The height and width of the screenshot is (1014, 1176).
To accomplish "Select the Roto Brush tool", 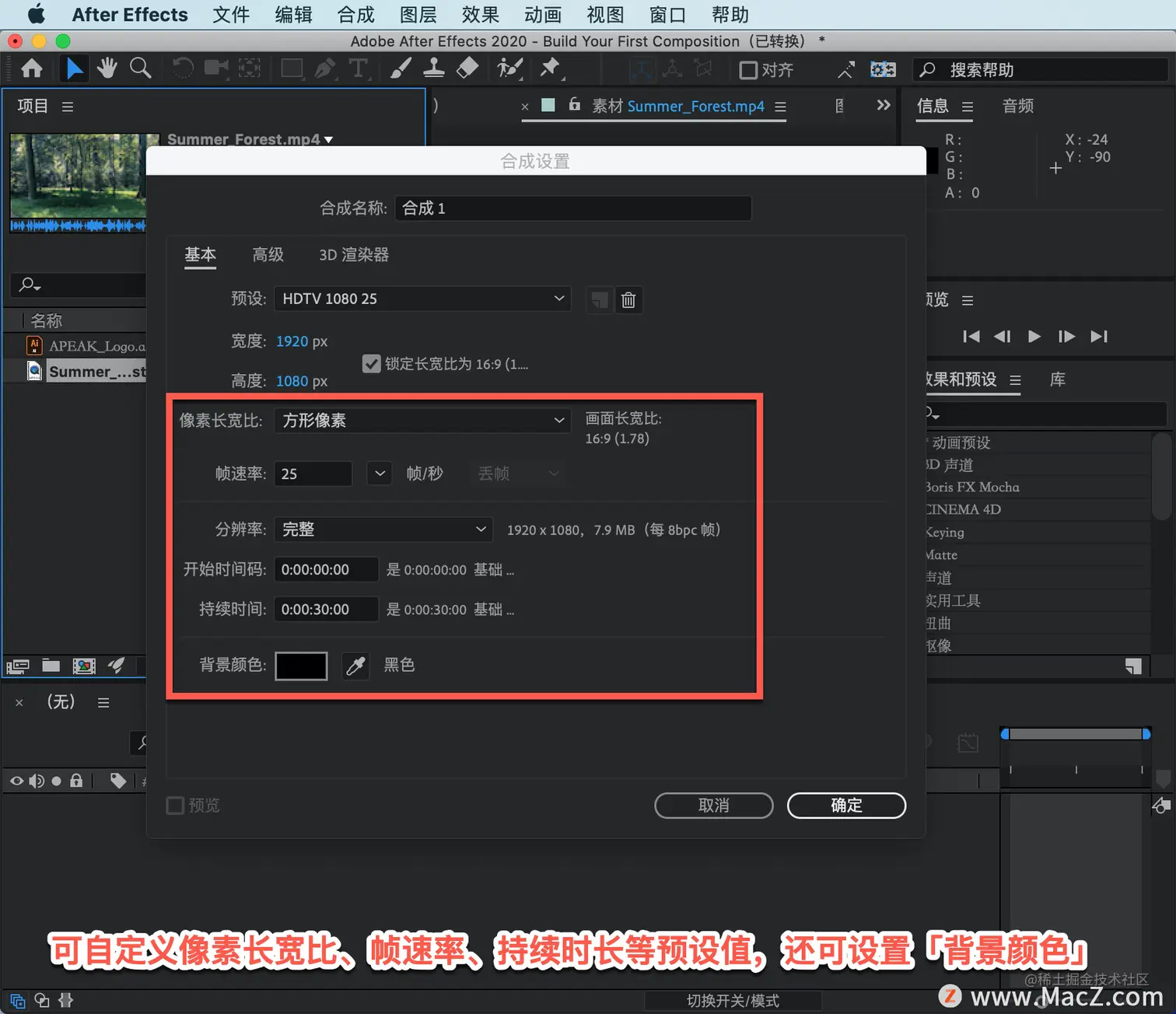I will [x=510, y=69].
